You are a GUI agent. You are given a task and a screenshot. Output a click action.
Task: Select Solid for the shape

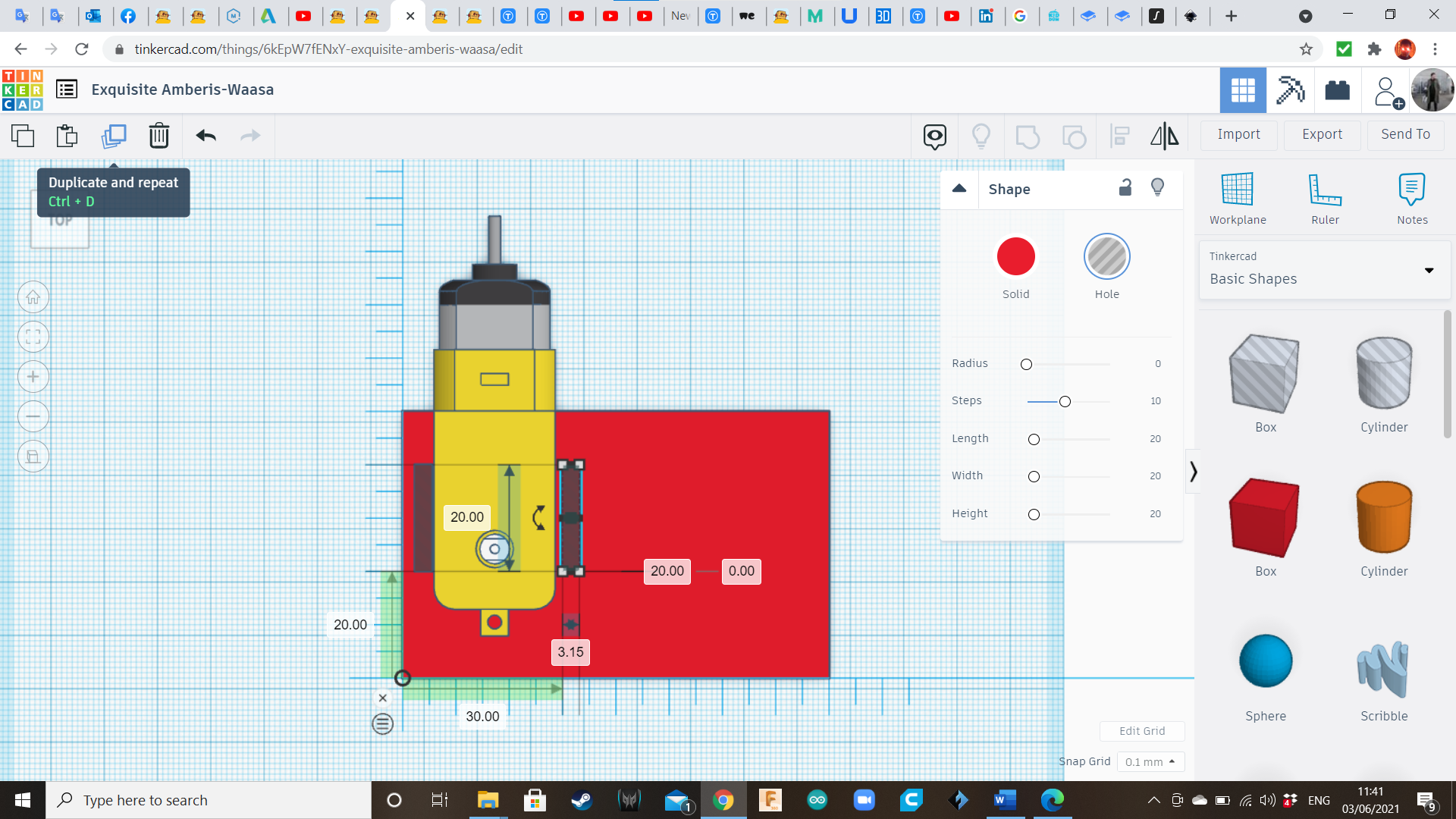click(1016, 256)
